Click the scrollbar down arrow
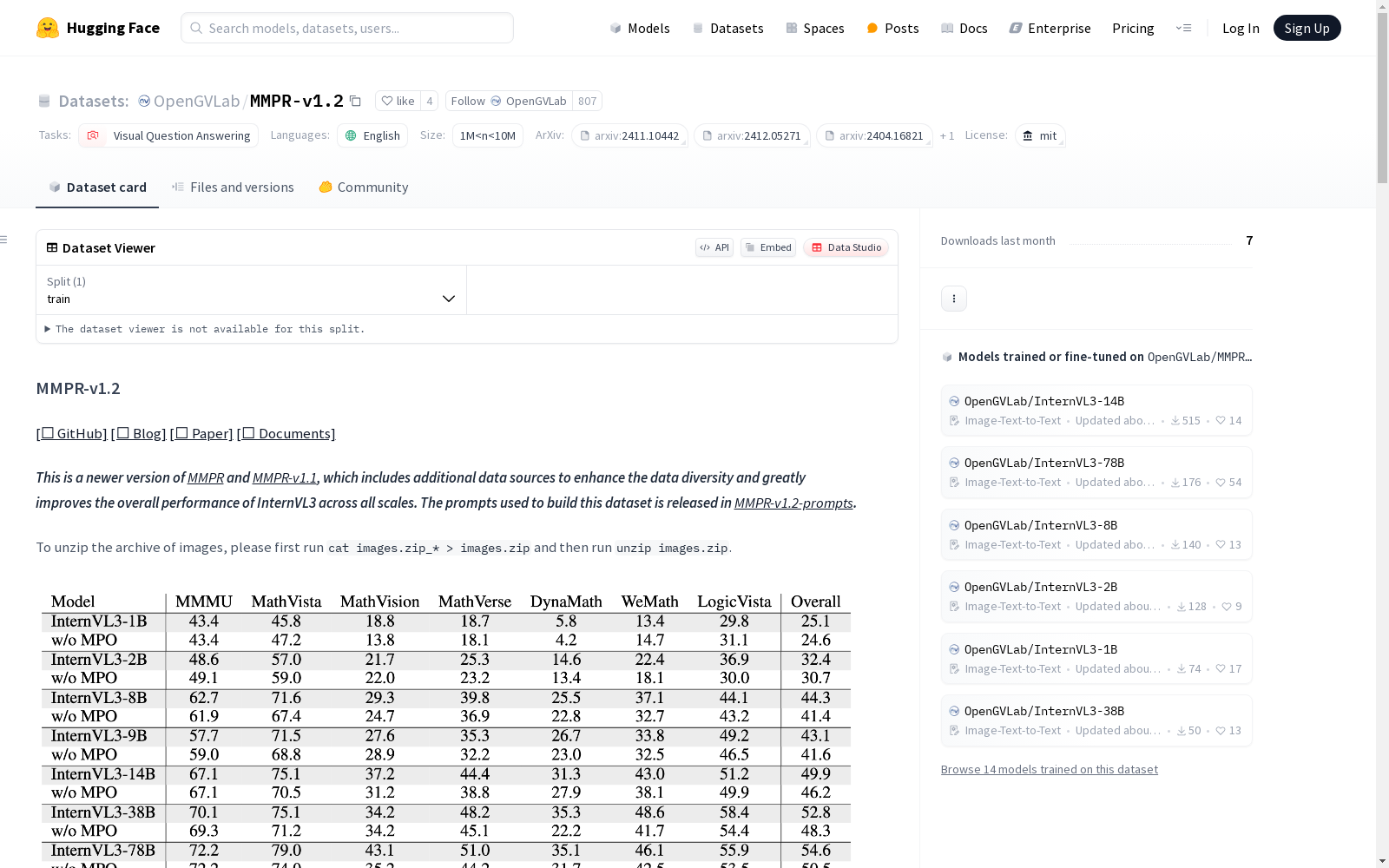1389x868 pixels. [x=1382, y=861]
